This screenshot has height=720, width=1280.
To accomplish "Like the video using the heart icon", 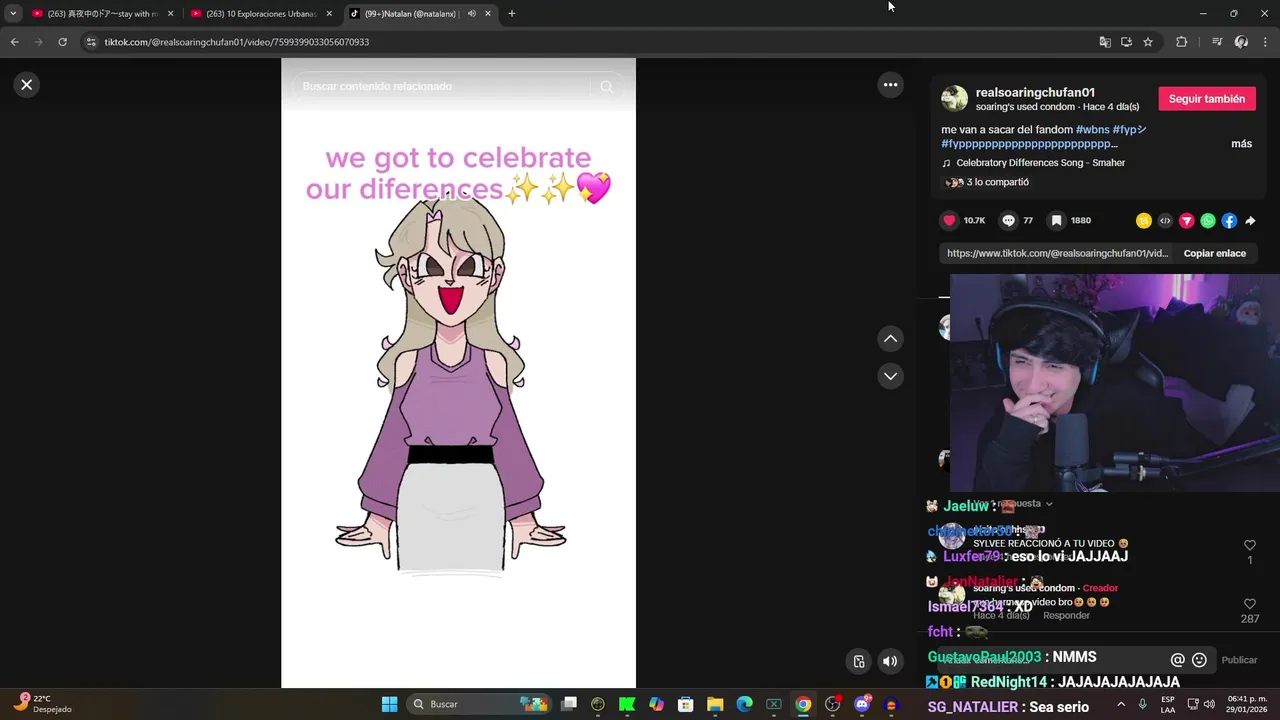I will [x=949, y=221].
